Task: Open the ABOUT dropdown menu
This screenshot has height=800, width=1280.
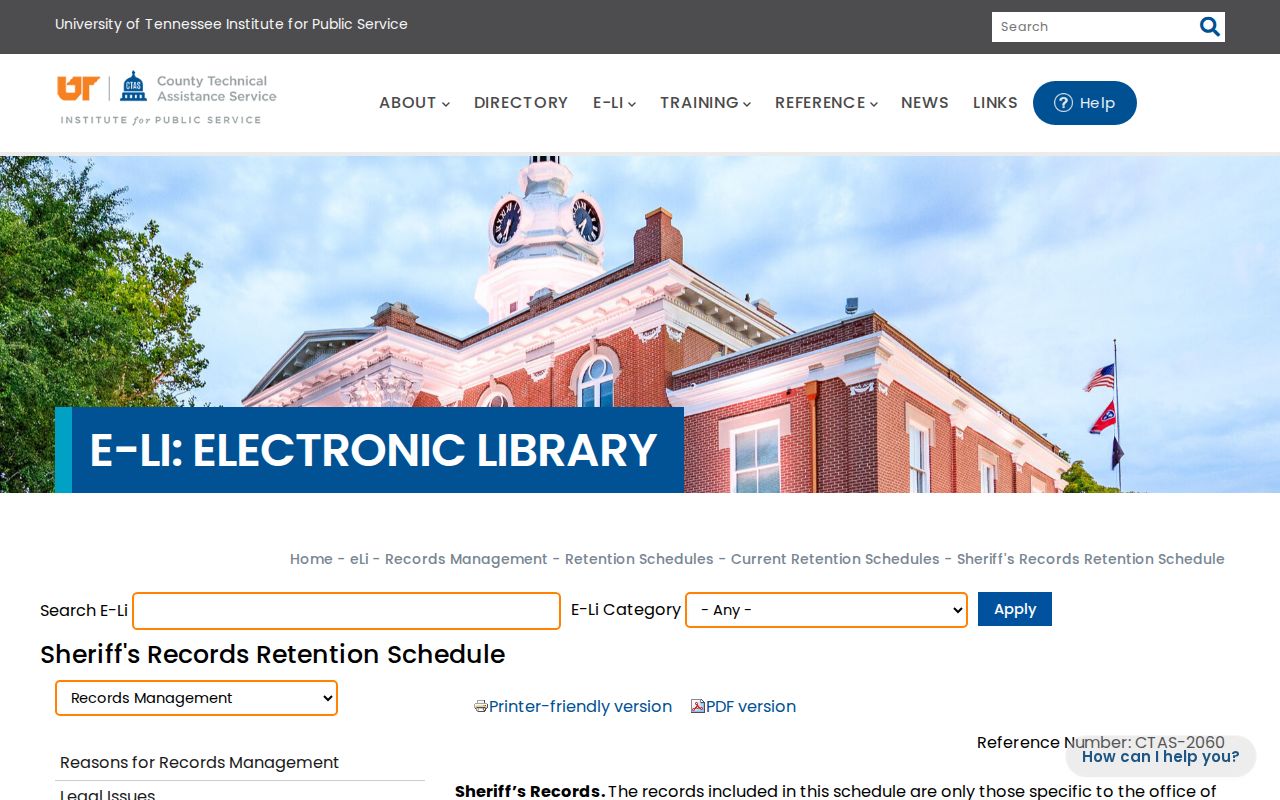Action: (414, 103)
